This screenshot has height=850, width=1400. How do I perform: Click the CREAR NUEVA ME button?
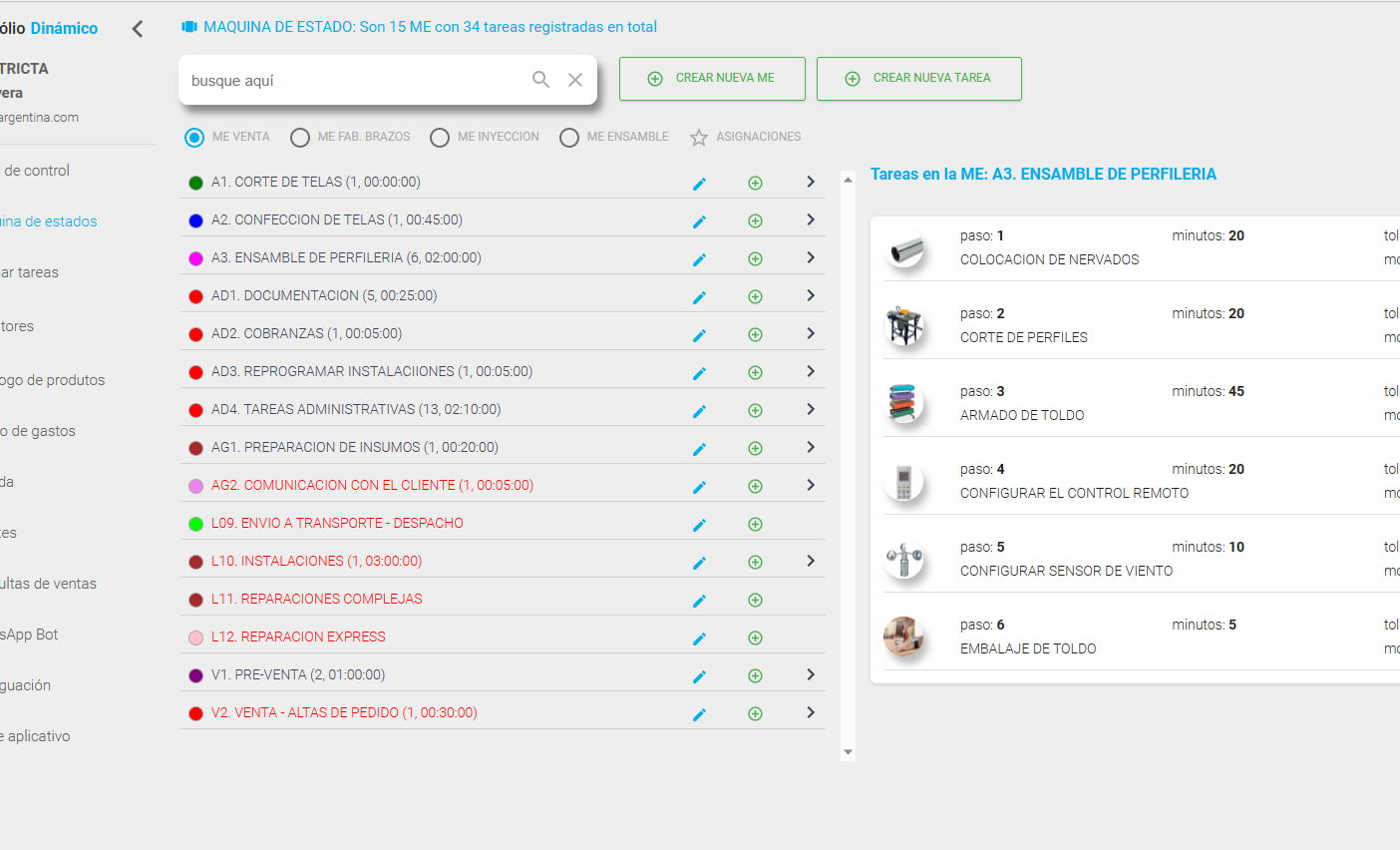(x=712, y=78)
